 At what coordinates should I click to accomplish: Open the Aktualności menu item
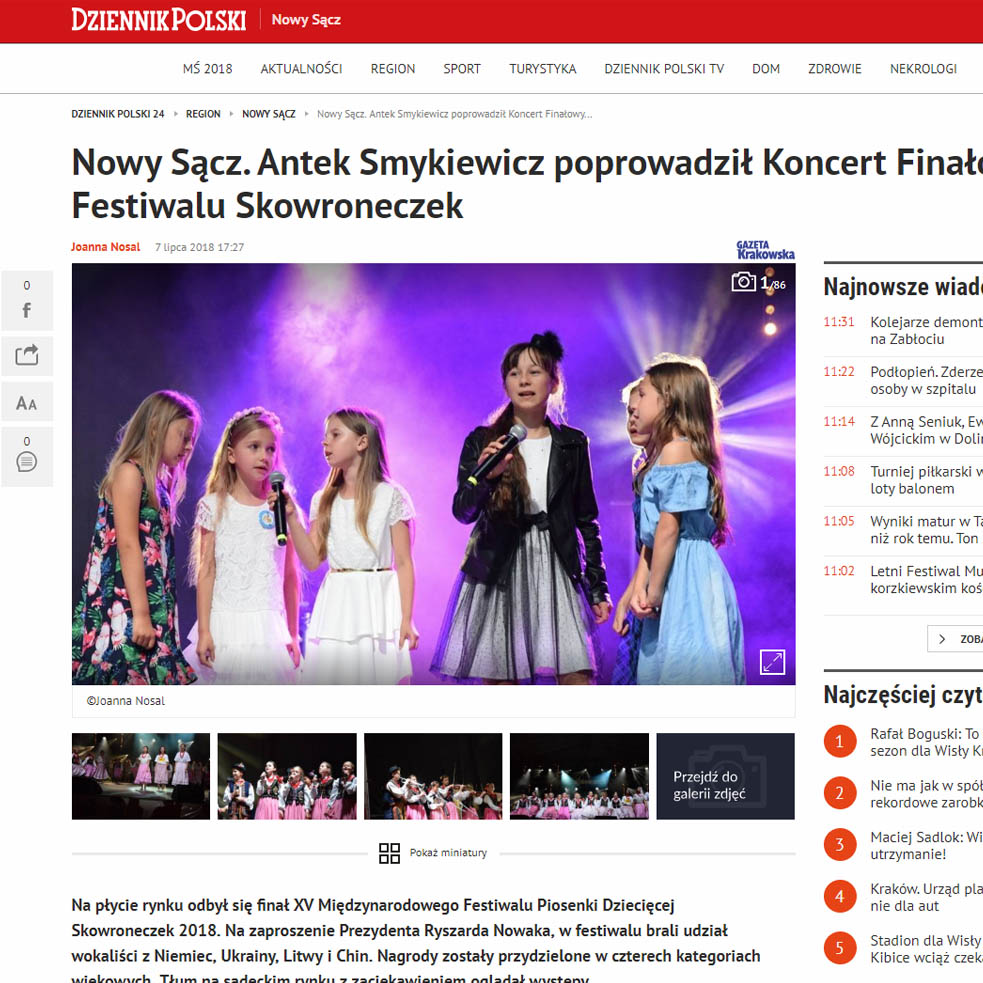(x=301, y=69)
